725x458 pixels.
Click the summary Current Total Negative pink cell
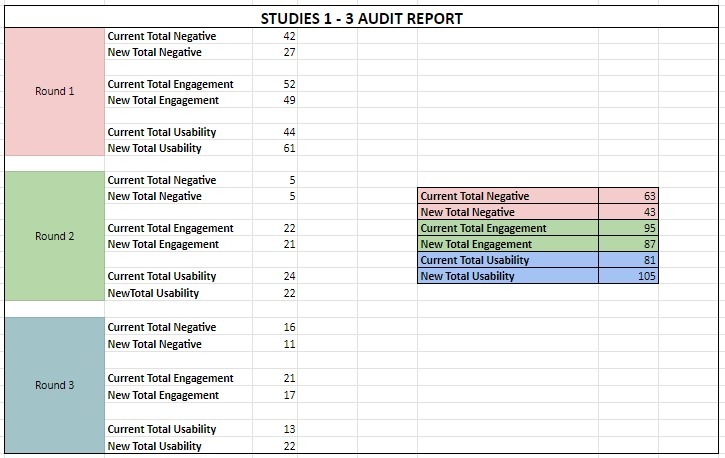tap(507, 196)
